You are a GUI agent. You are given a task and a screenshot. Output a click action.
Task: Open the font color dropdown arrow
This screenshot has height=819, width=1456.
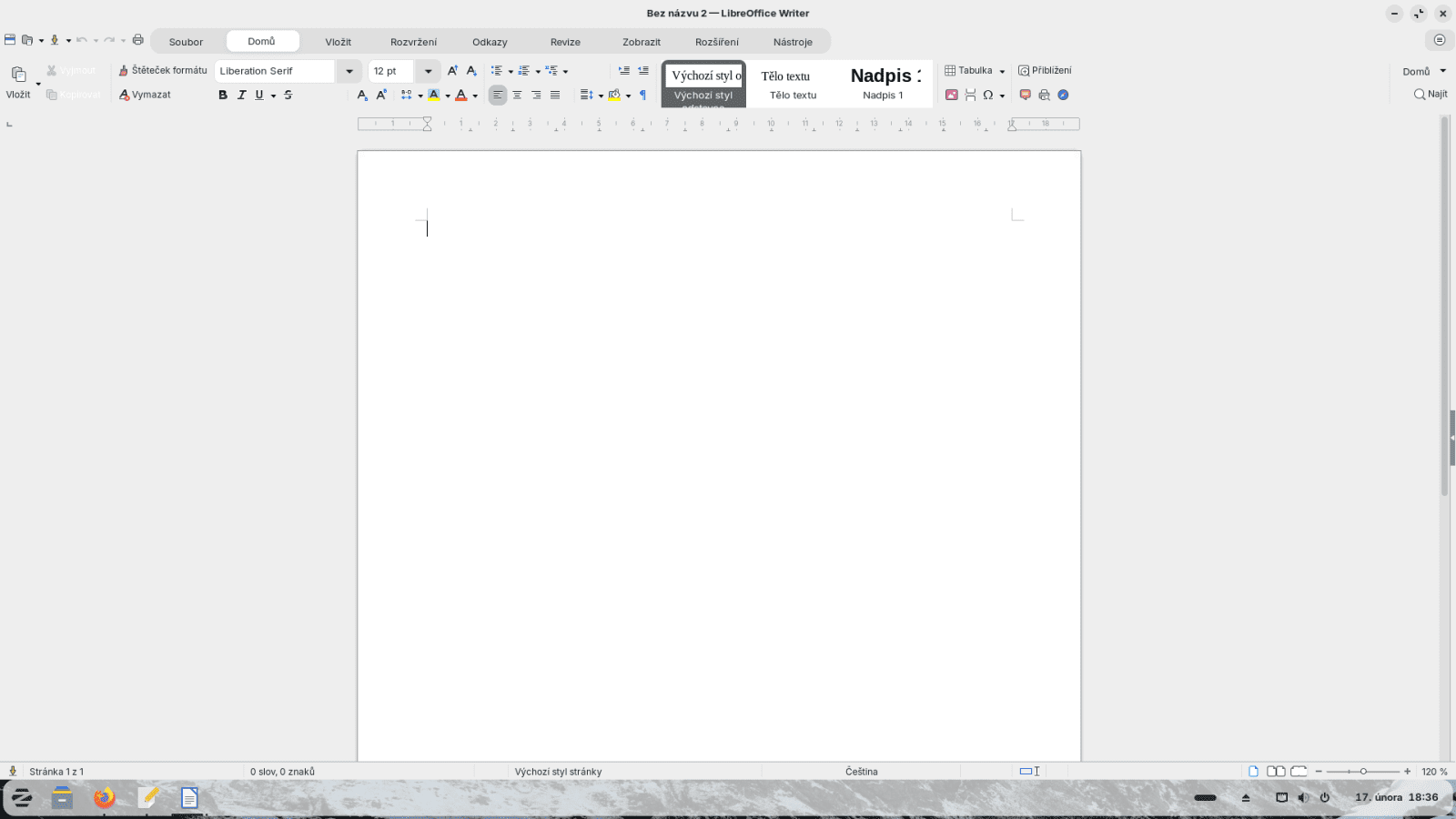point(475,96)
